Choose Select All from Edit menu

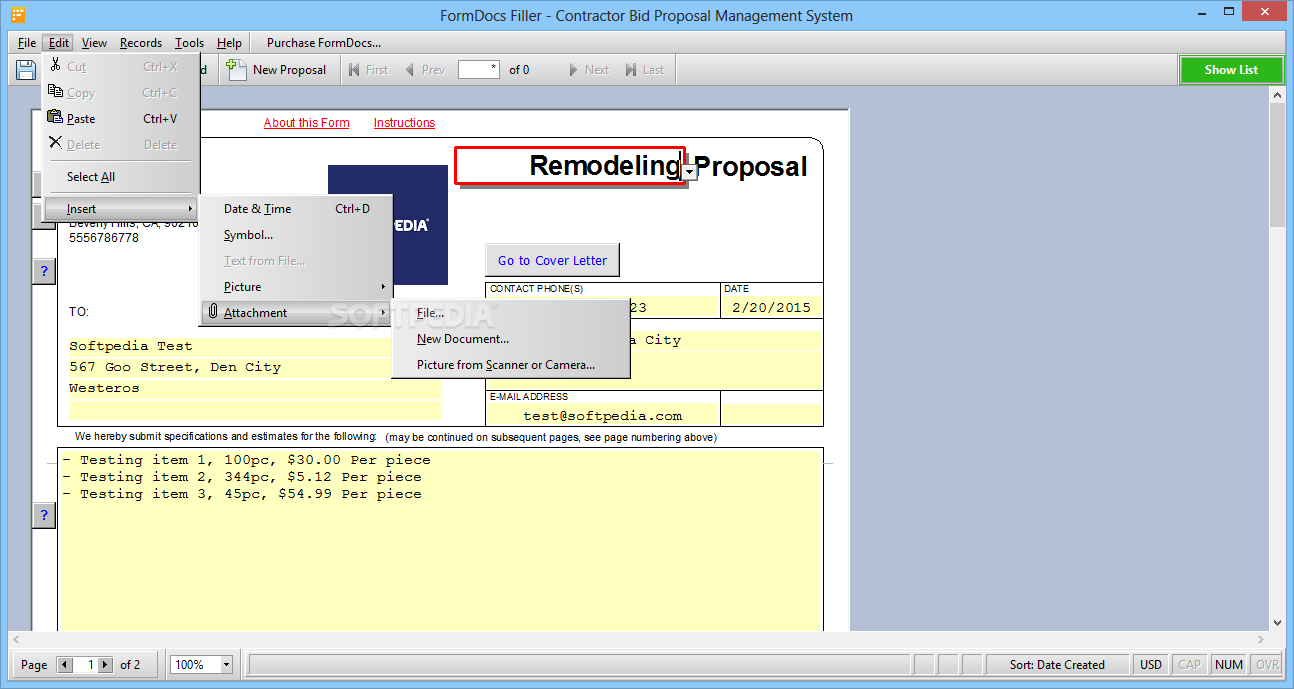click(119, 177)
